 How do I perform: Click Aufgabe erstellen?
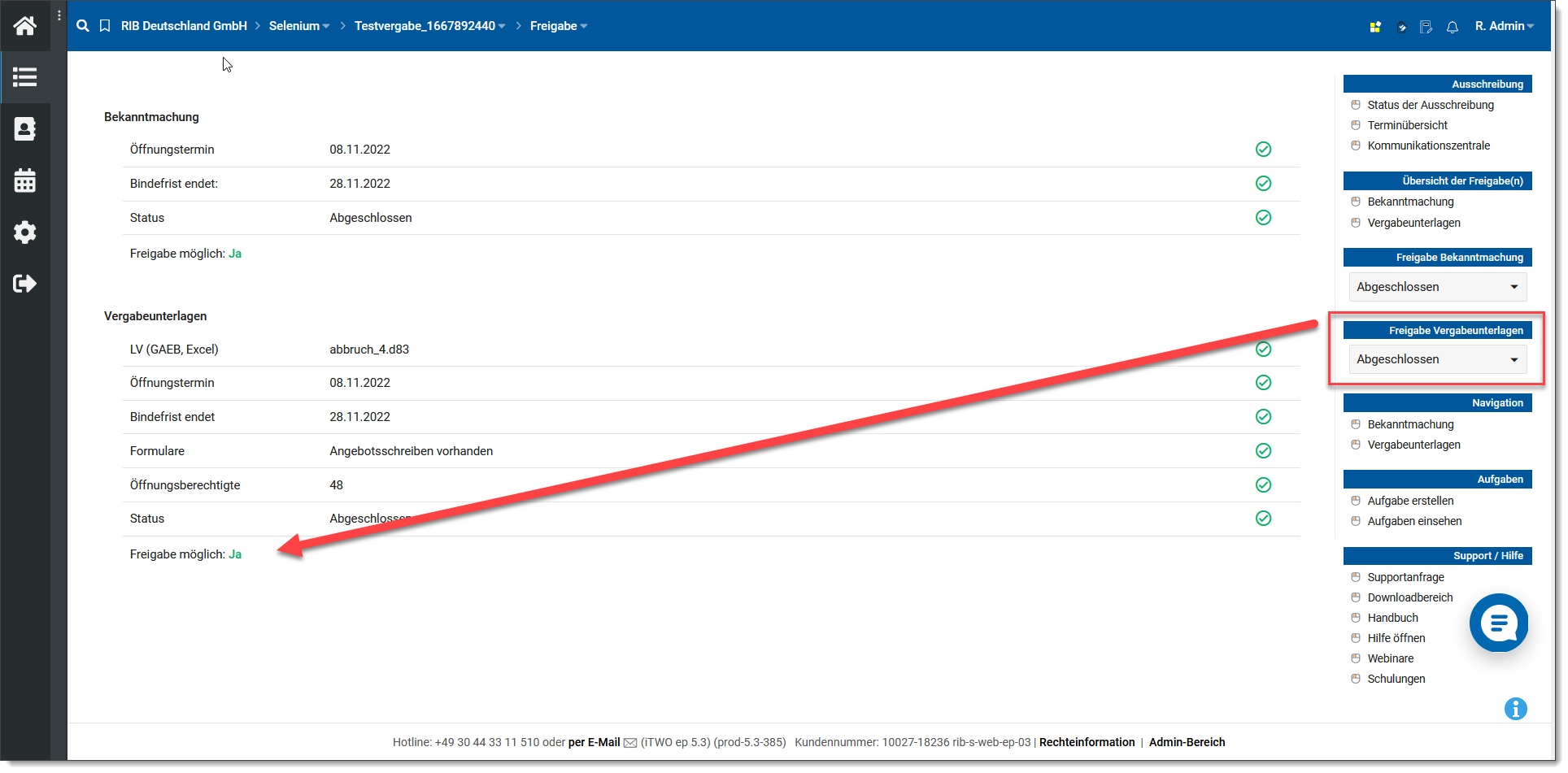(1411, 501)
